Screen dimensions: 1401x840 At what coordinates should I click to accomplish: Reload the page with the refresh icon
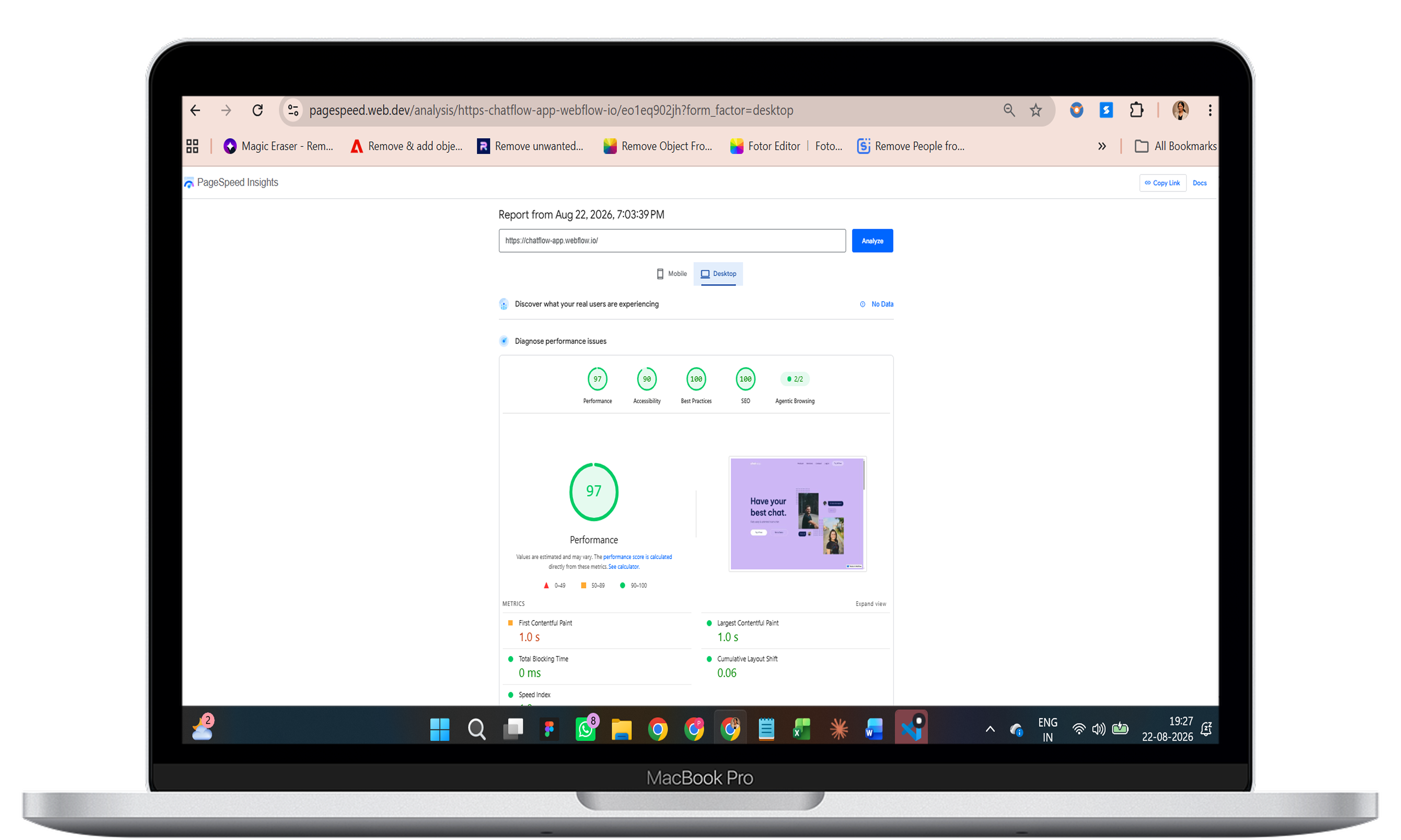pyautogui.click(x=258, y=110)
